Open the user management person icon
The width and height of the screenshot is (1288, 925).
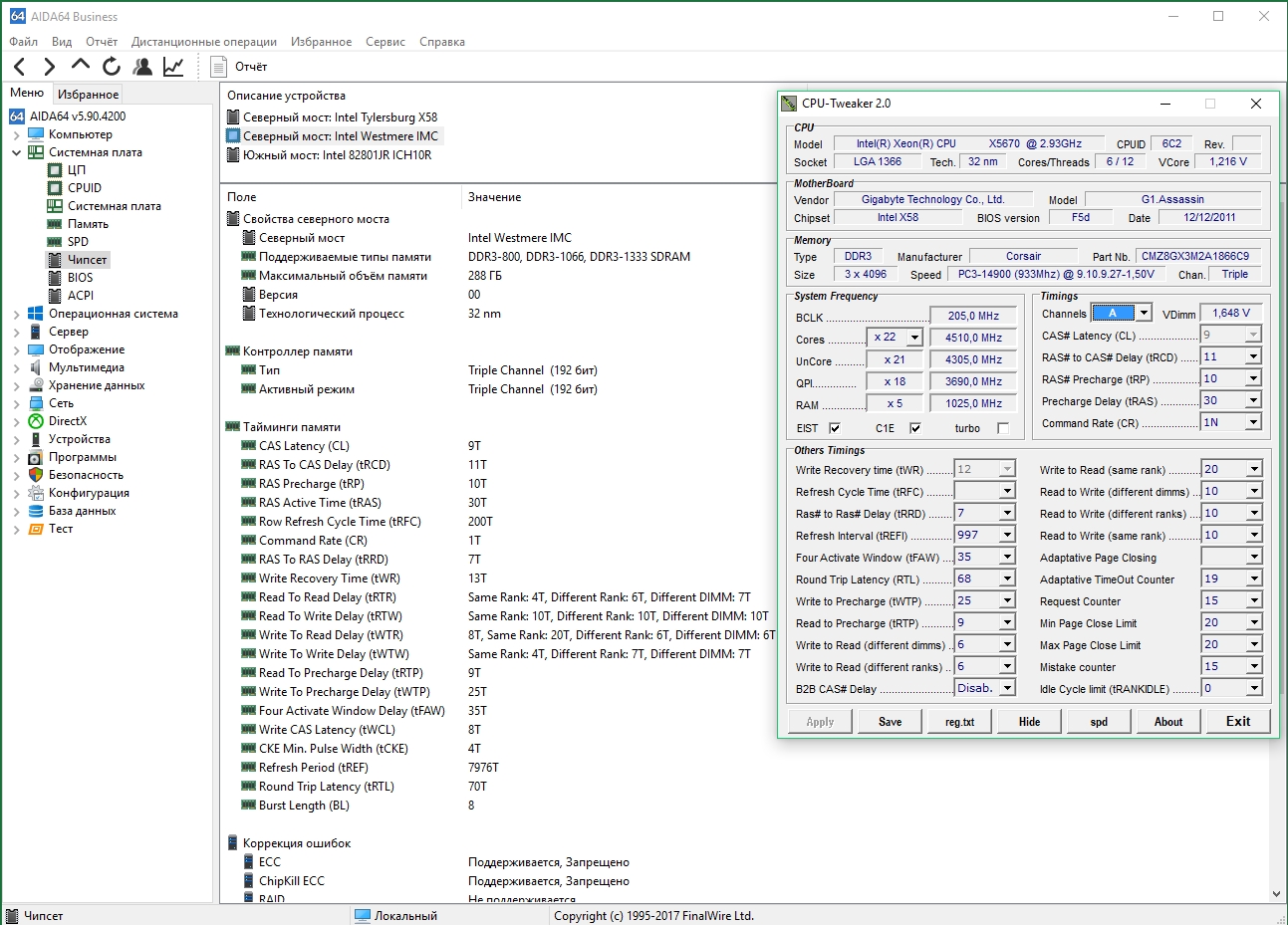[142, 67]
